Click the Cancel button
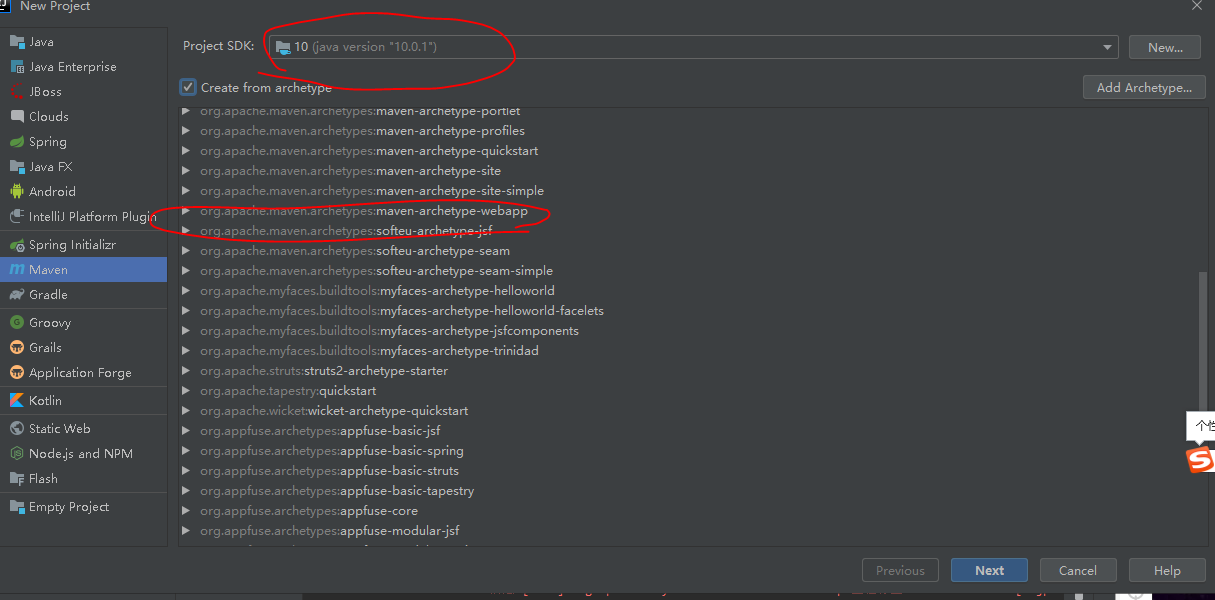The image size is (1215, 600). 1078,570
